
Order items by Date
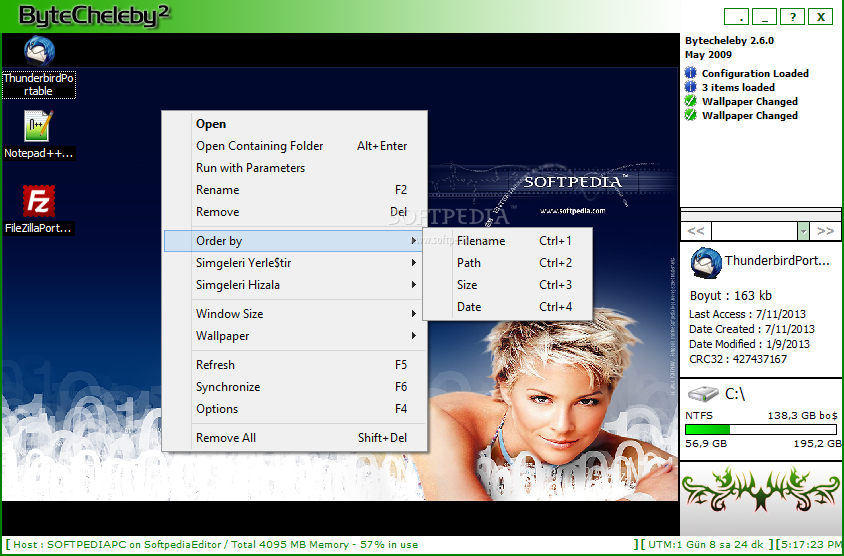(x=508, y=307)
